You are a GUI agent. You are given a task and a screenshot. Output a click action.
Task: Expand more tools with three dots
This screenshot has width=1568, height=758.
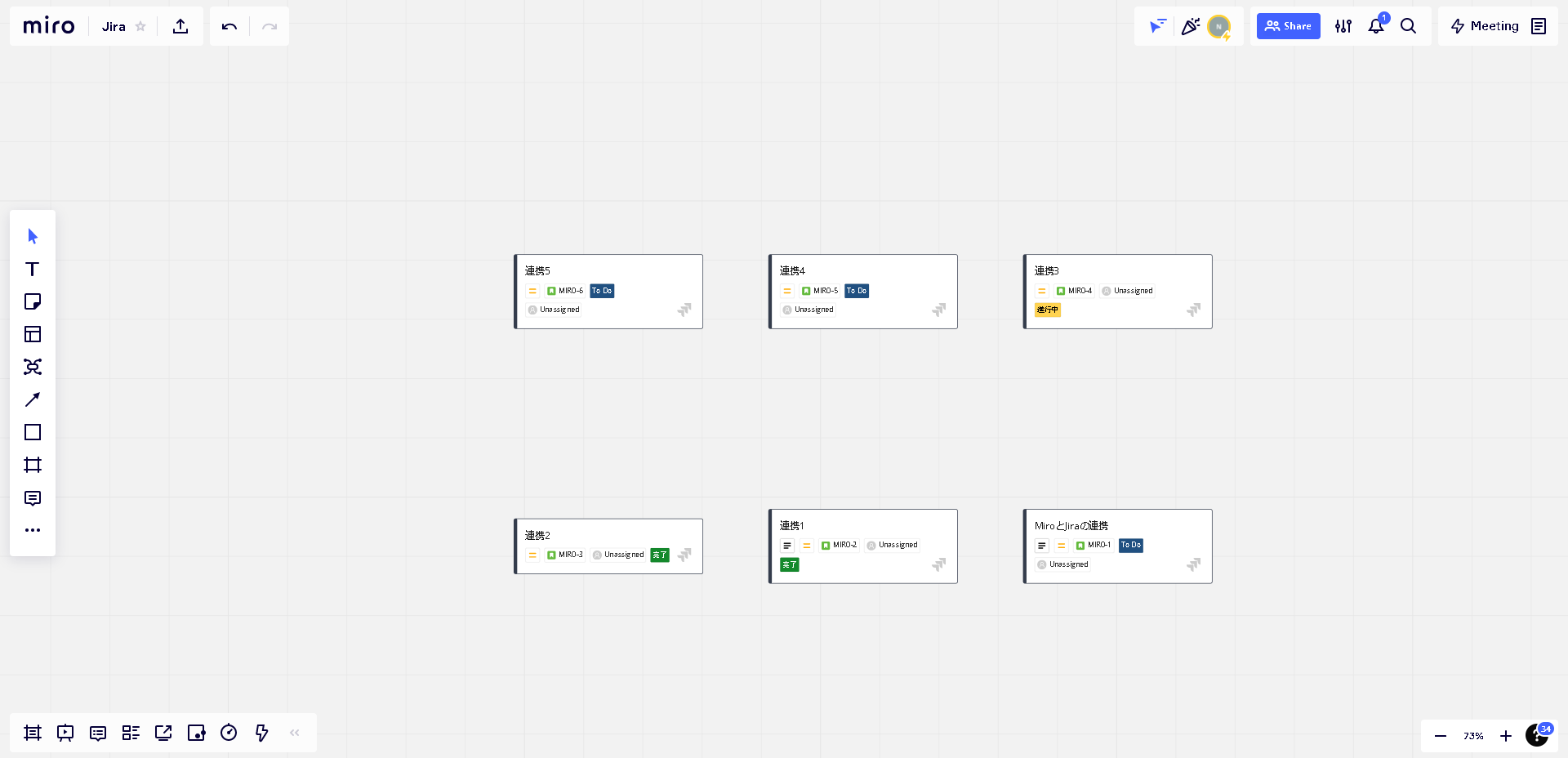[x=33, y=530]
